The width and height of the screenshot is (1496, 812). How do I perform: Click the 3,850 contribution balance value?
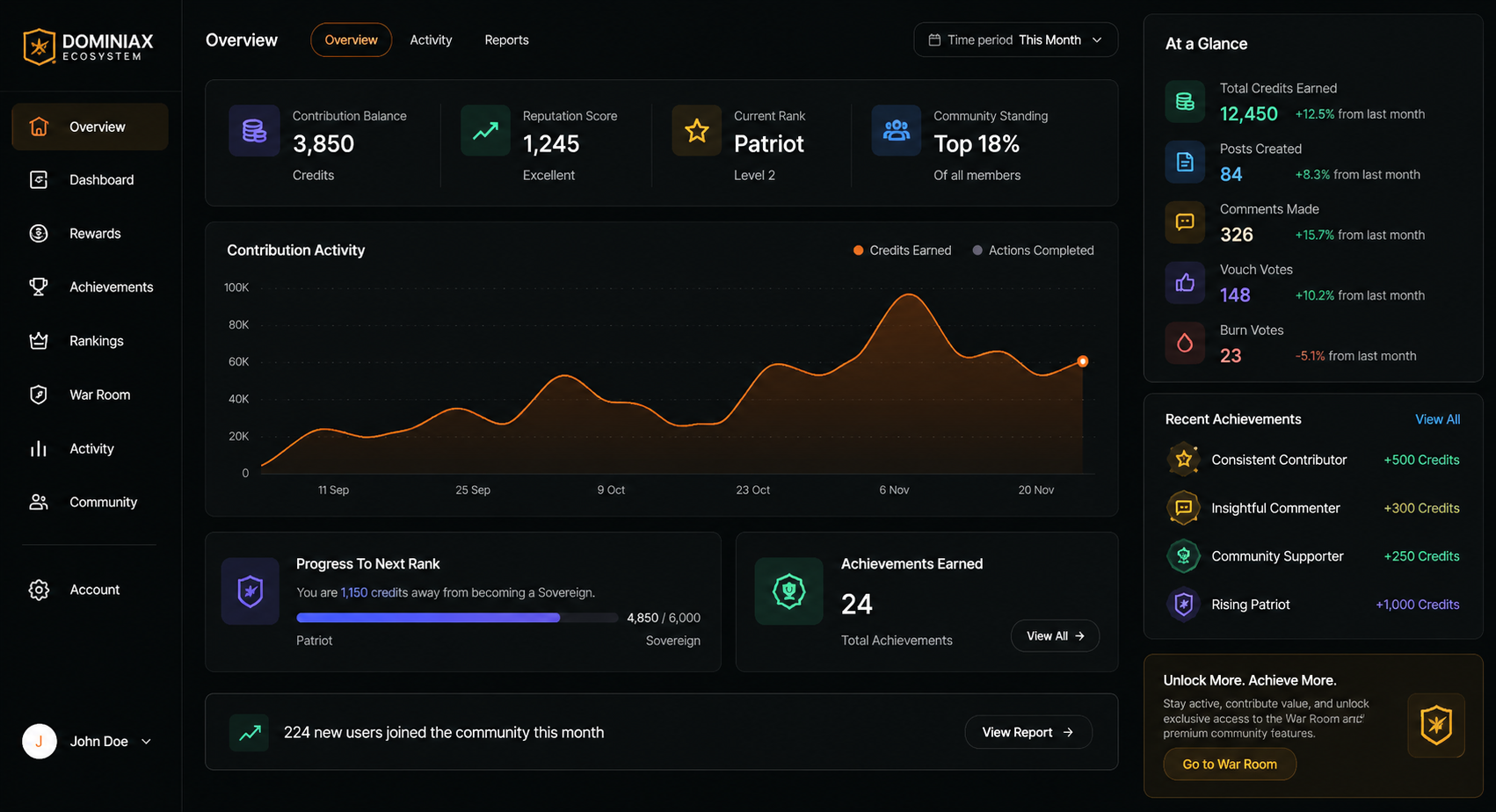pyautogui.click(x=323, y=144)
